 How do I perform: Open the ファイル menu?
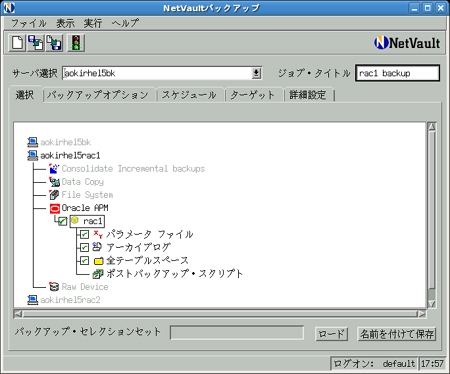pyautogui.click(x=29, y=23)
